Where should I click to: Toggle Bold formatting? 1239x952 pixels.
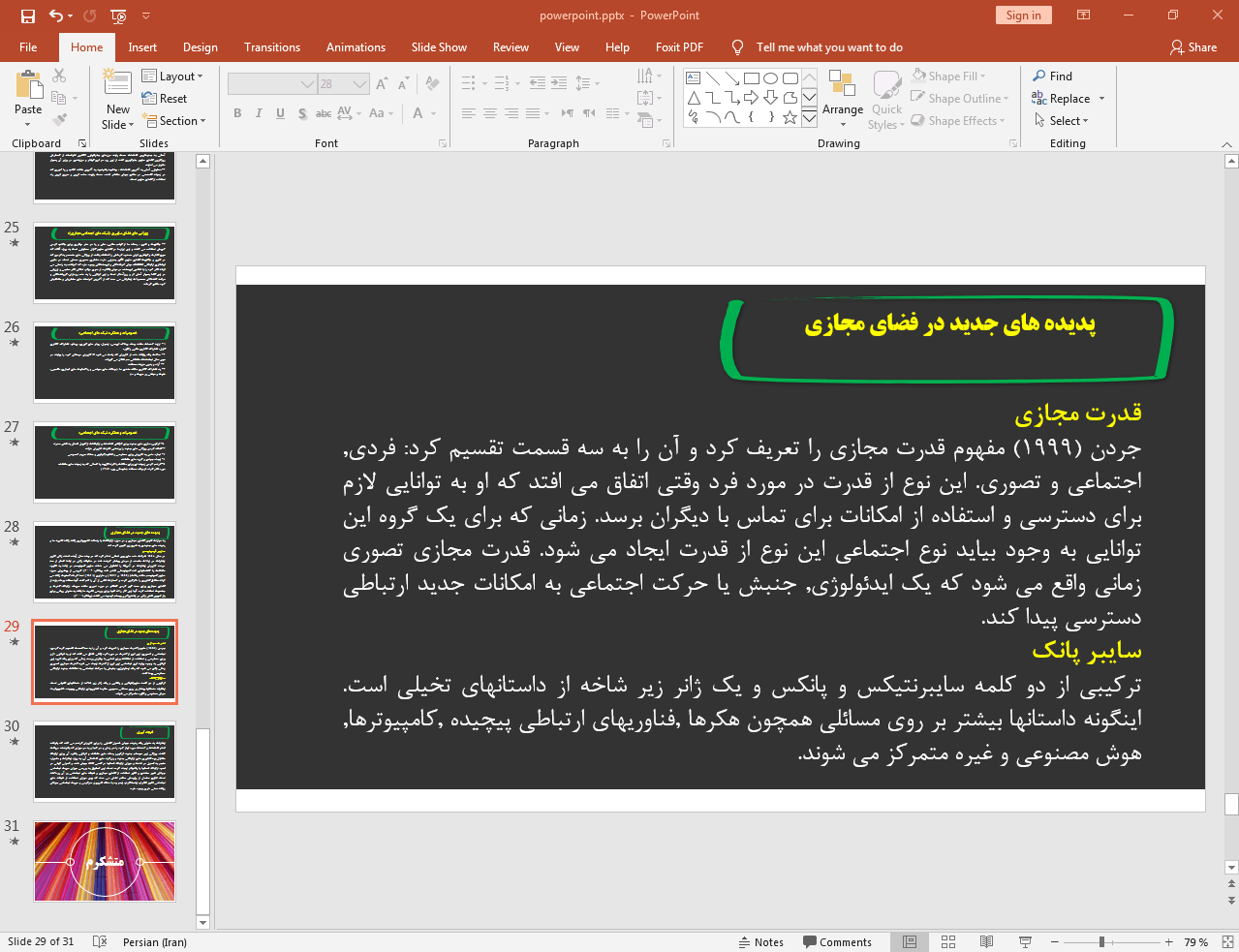click(x=237, y=113)
